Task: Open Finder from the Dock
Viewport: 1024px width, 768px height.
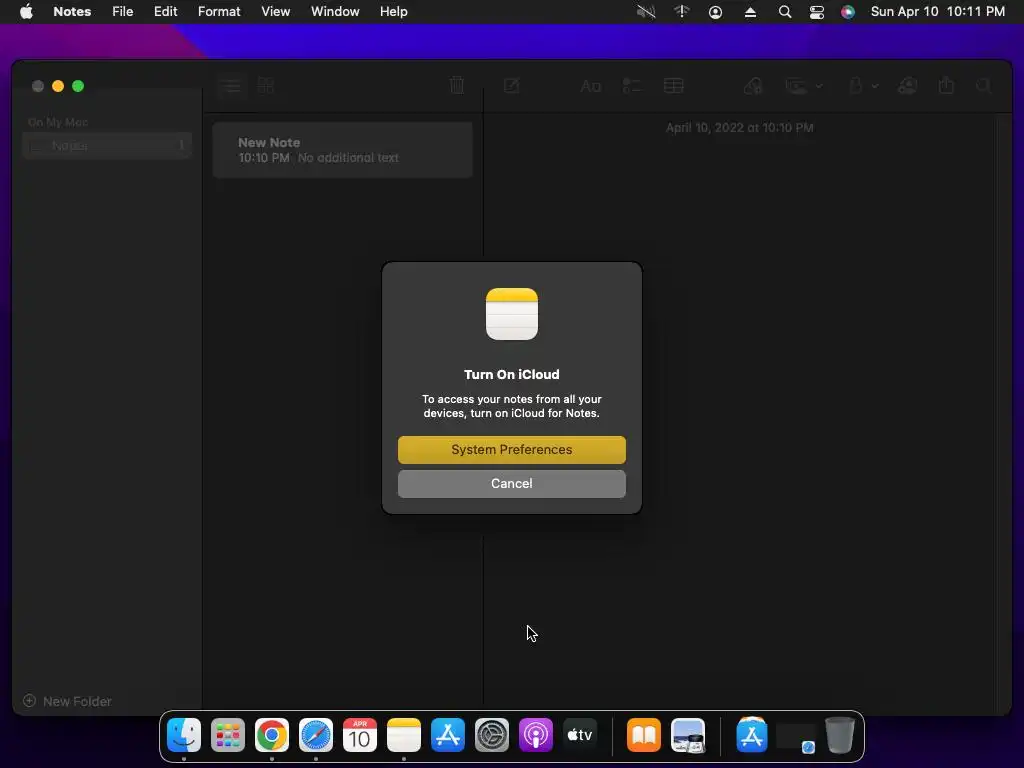Action: (184, 735)
